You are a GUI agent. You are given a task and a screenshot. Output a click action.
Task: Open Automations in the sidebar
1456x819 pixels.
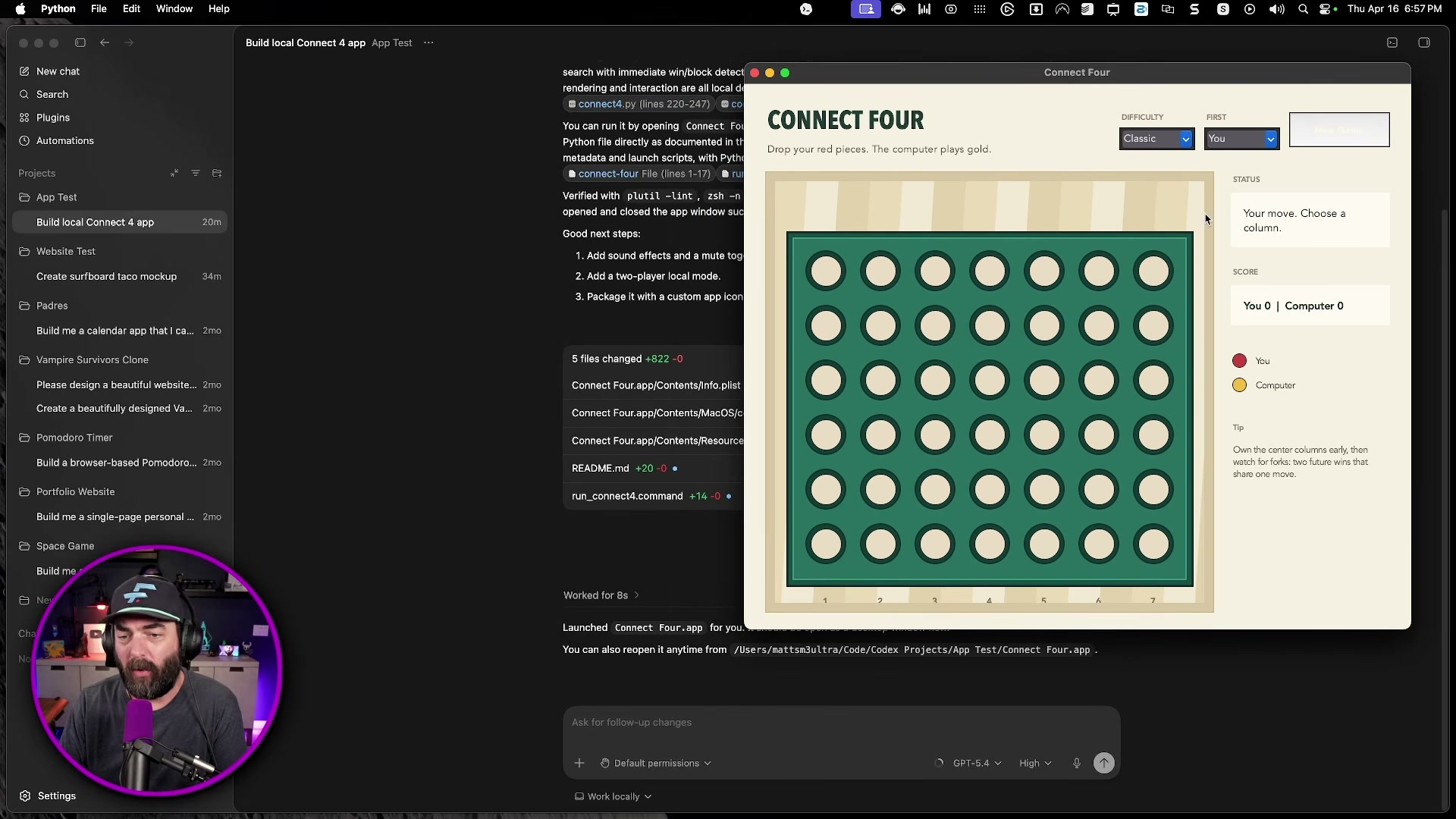coord(64,140)
